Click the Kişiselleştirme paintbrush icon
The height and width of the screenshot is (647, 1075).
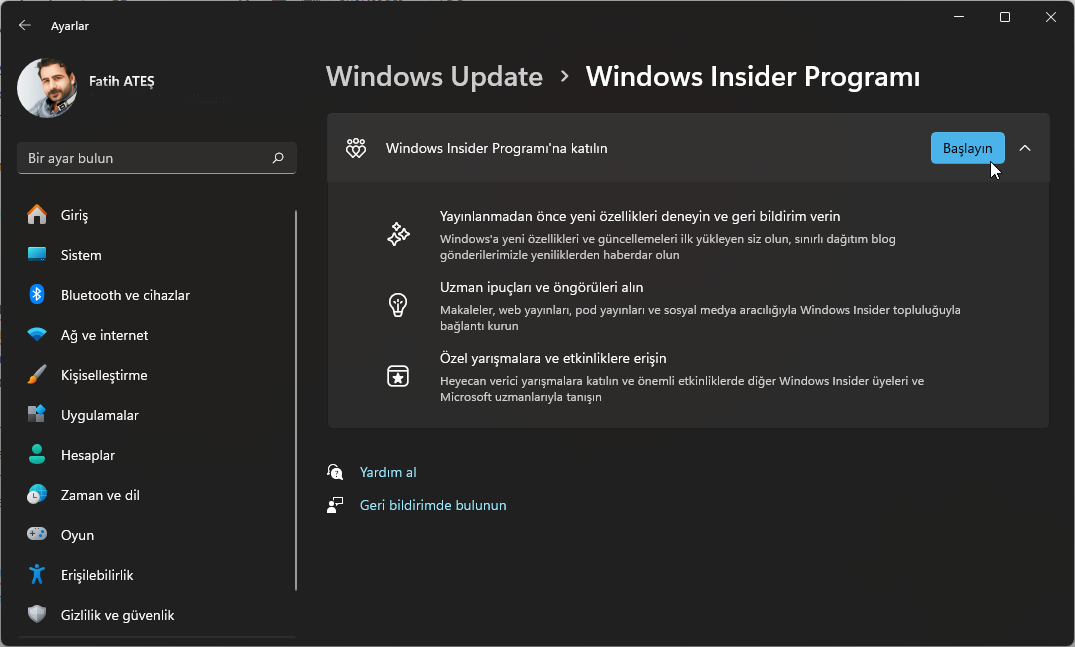point(37,375)
